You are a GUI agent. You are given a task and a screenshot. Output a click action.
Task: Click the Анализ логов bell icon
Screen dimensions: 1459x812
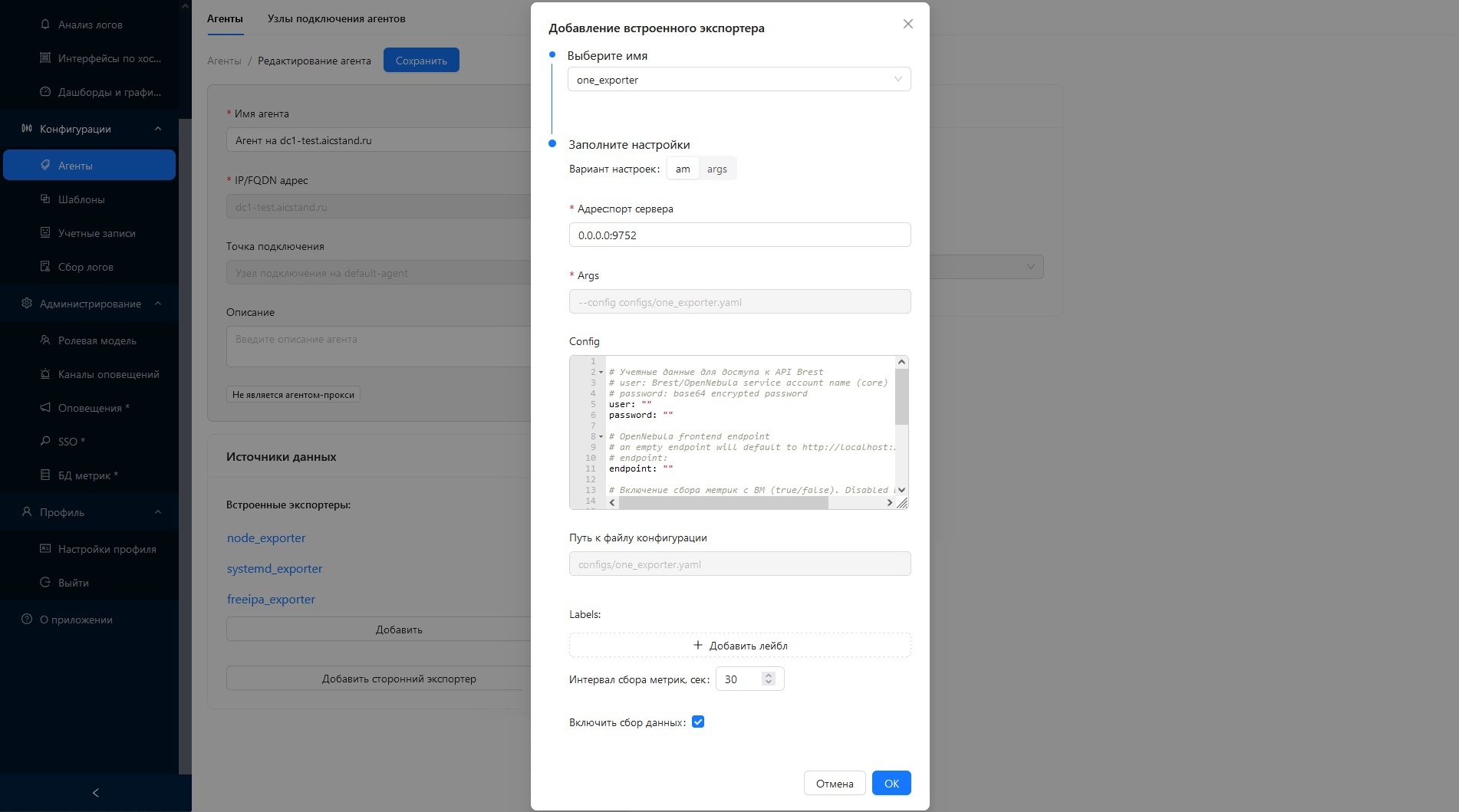tap(45, 25)
